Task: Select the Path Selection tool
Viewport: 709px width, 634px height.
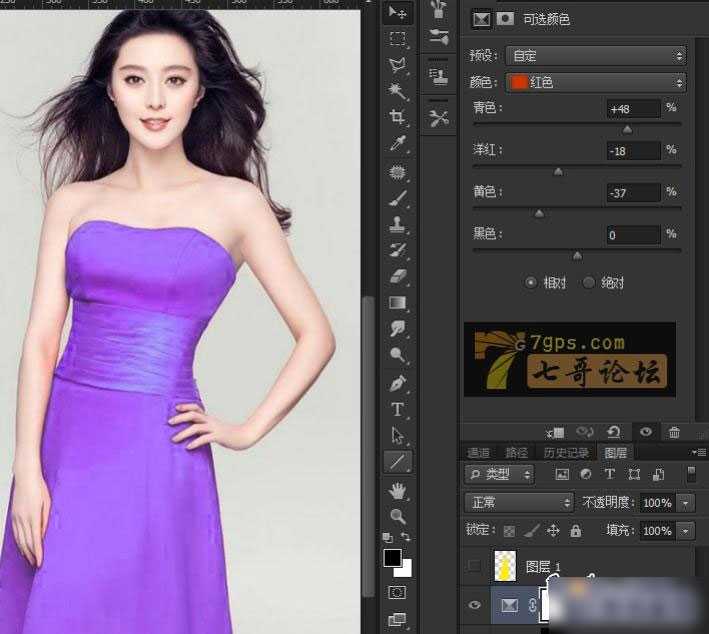Action: pos(397,435)
